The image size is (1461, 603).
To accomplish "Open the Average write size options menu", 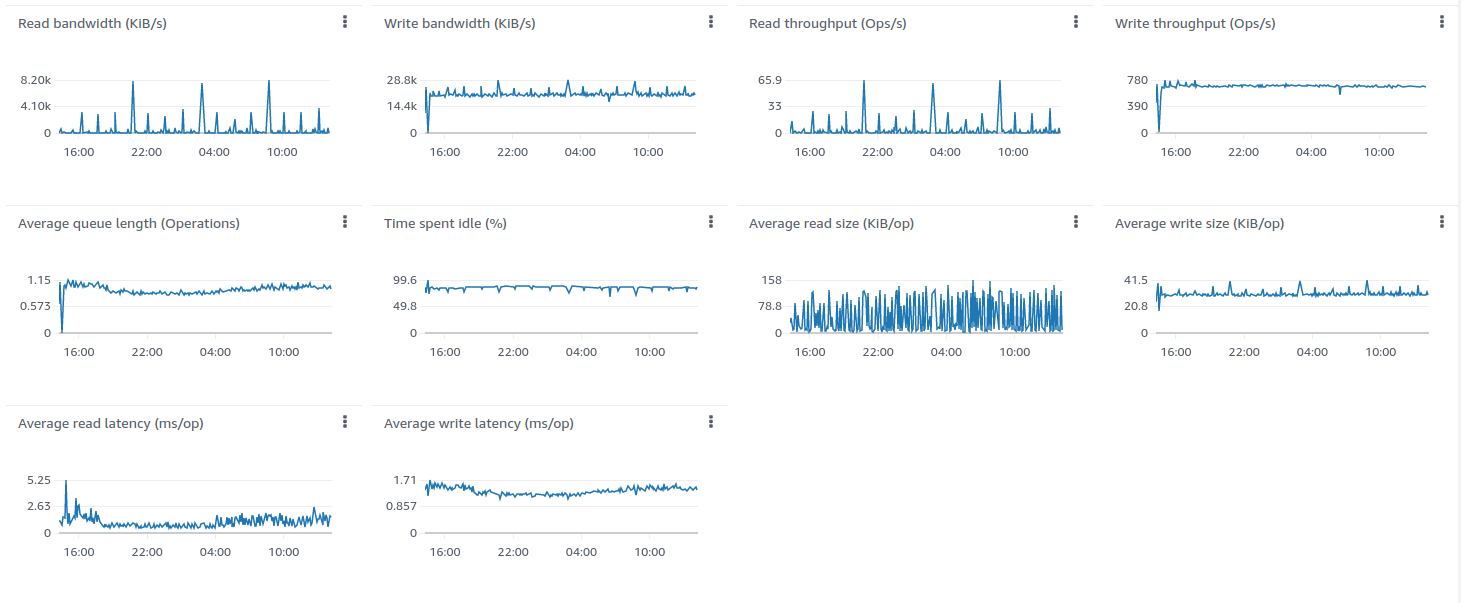I will tap(1442, 222).
